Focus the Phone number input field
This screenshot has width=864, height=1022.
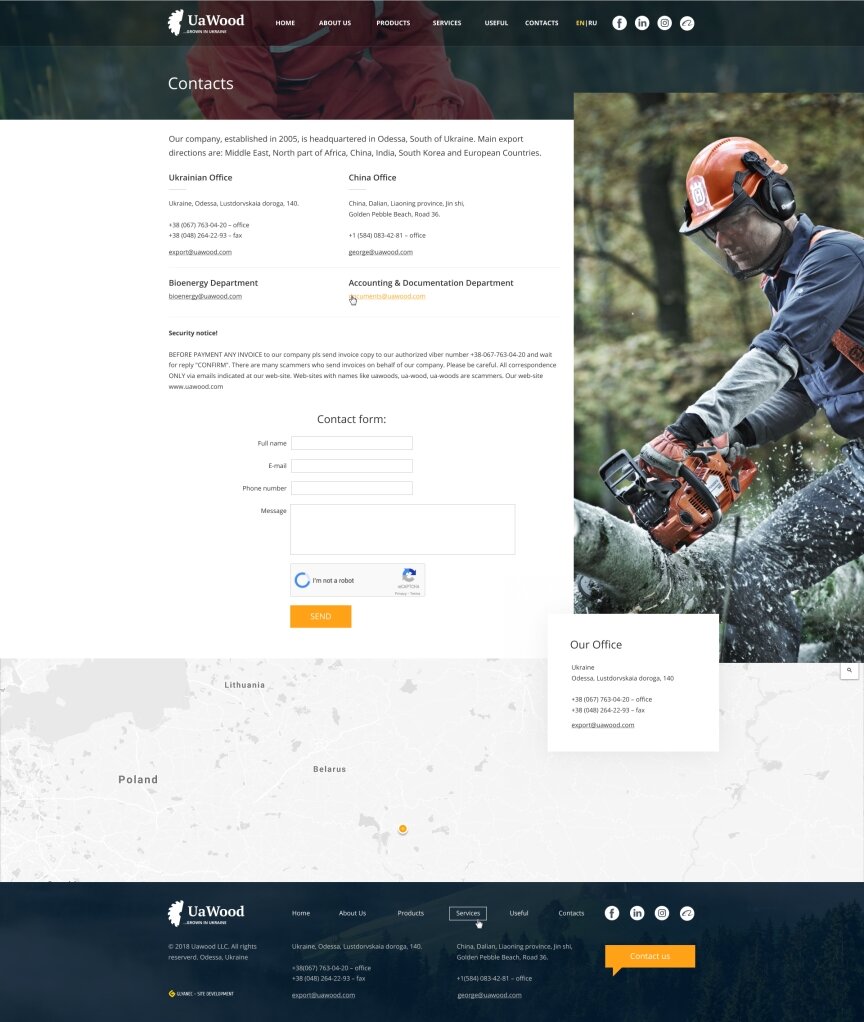point(352,488)
